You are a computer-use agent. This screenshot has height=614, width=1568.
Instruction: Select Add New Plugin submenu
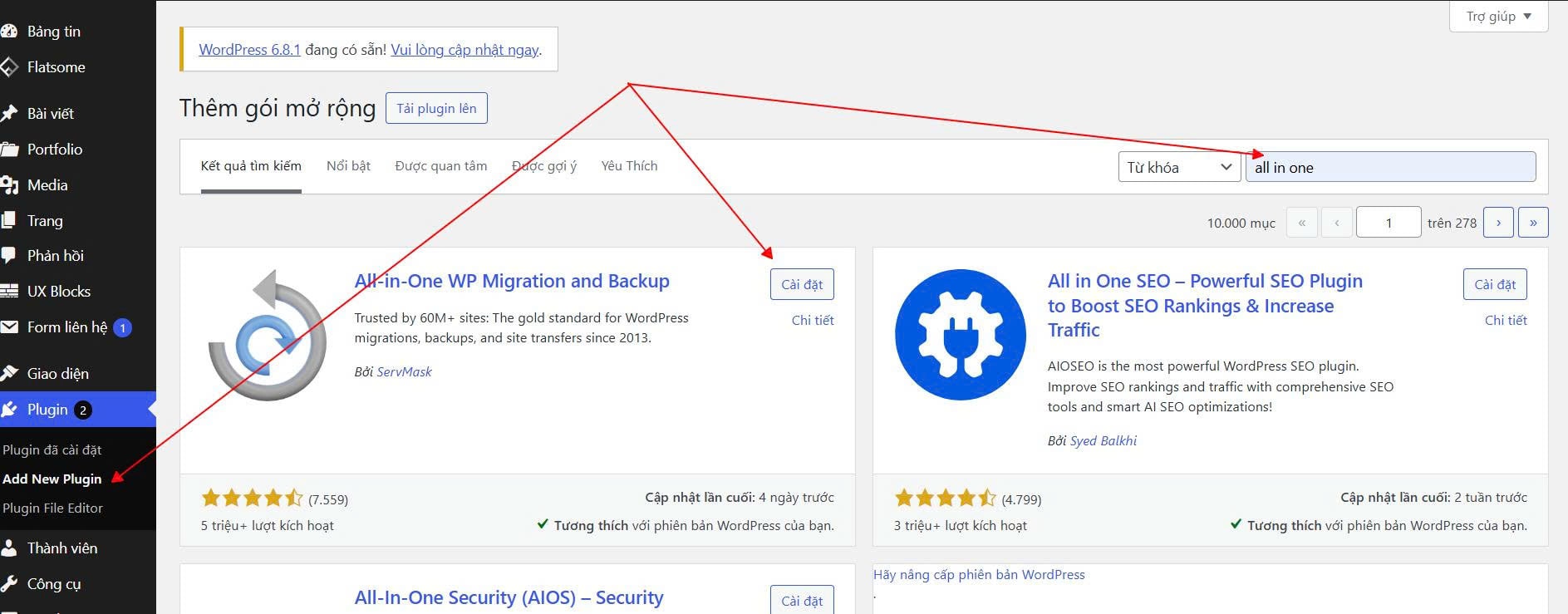52,479
